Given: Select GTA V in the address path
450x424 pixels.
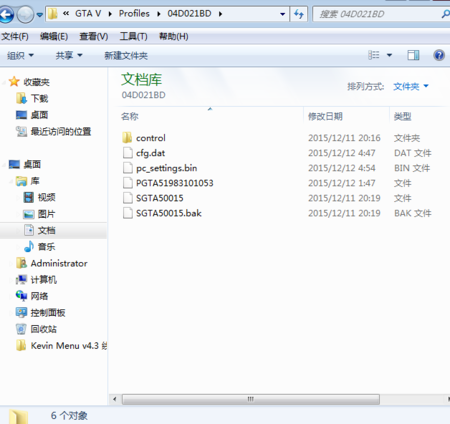Looking at the screenshot, I should (88, 14).
